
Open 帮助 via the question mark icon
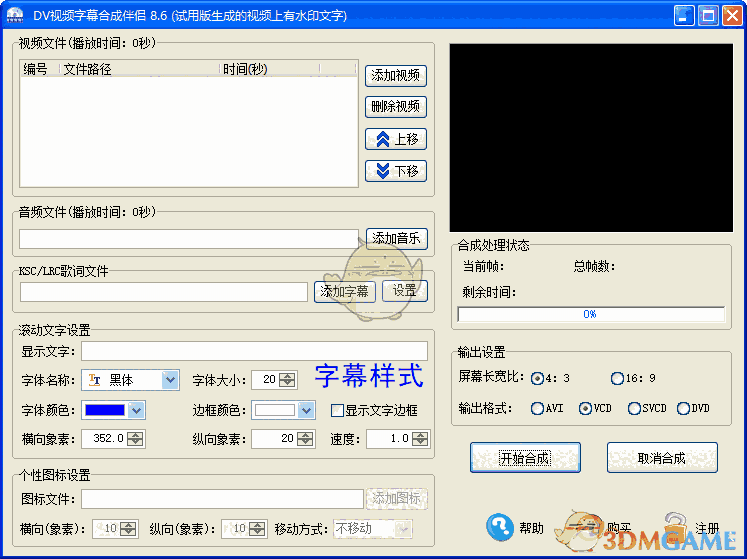500,527
